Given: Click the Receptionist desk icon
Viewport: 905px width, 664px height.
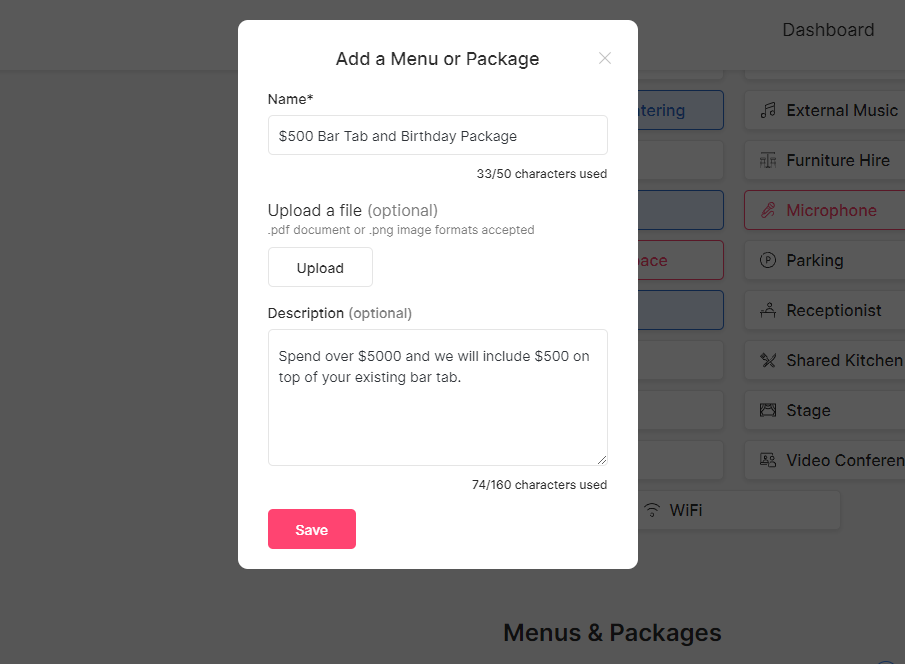Looking at the screenshot, I should tap(768, 310).
